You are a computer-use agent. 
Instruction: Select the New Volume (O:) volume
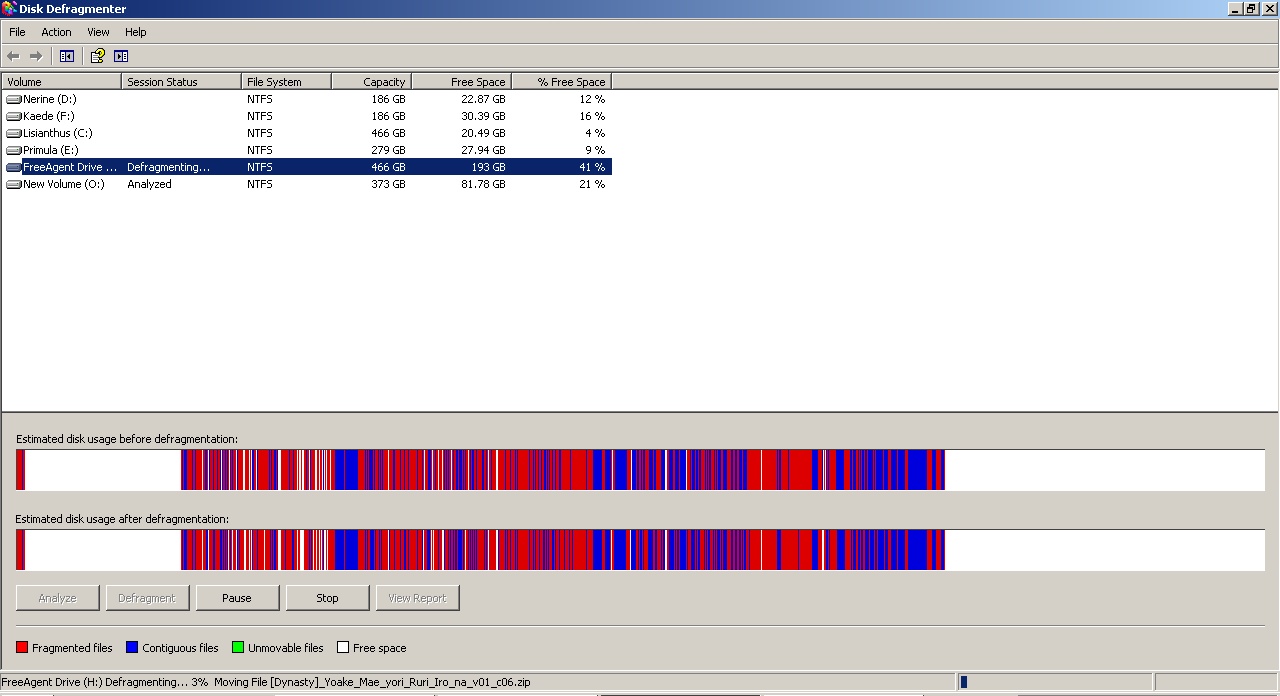coord(64,184)
